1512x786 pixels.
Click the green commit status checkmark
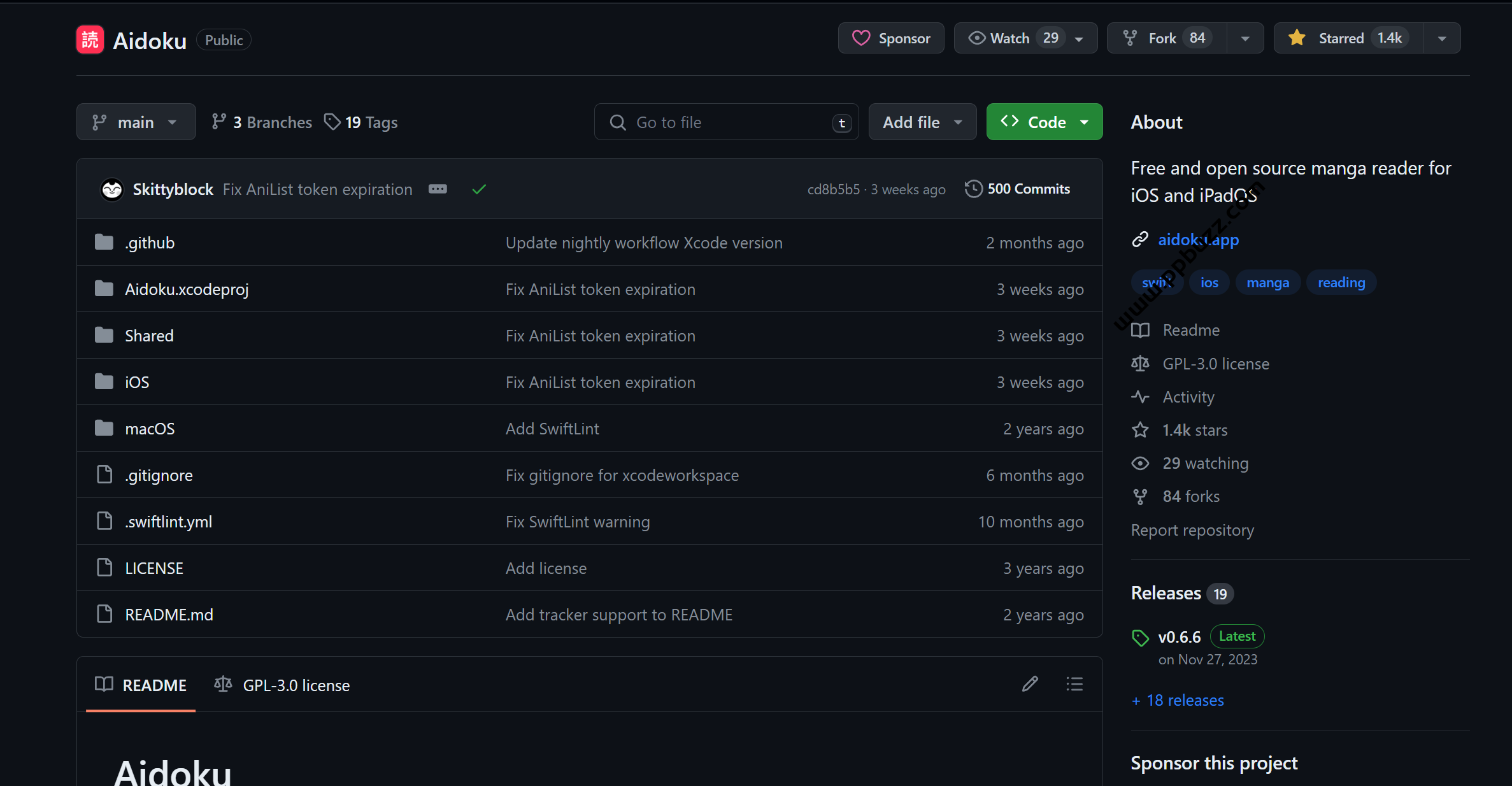(479, 189)
